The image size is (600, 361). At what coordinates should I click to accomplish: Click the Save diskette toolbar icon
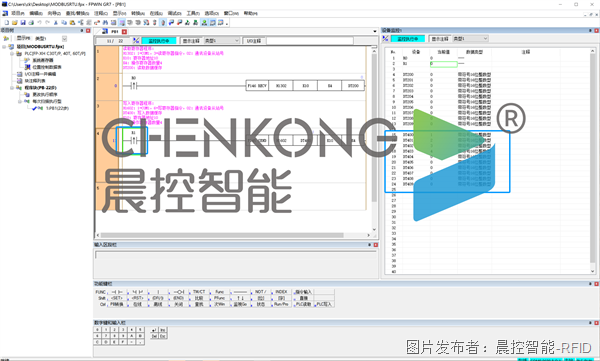coord(23,23)
